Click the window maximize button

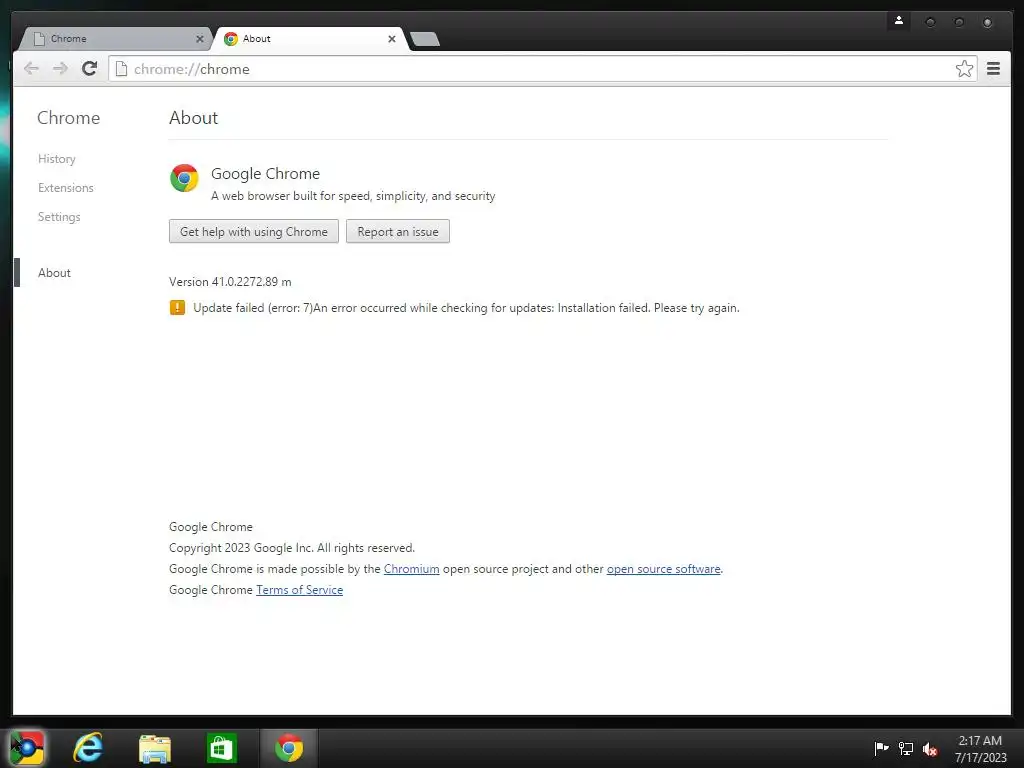[x=959, y=22]
